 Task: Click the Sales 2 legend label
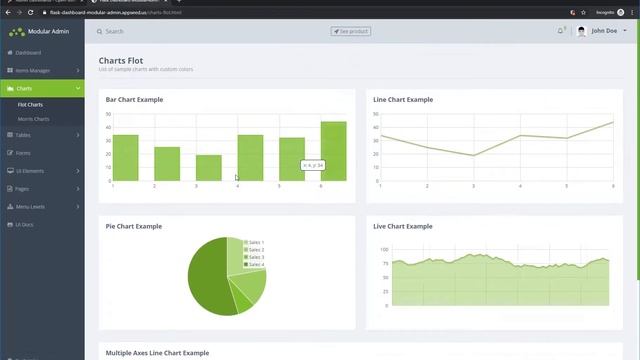[x=256, y=250]
